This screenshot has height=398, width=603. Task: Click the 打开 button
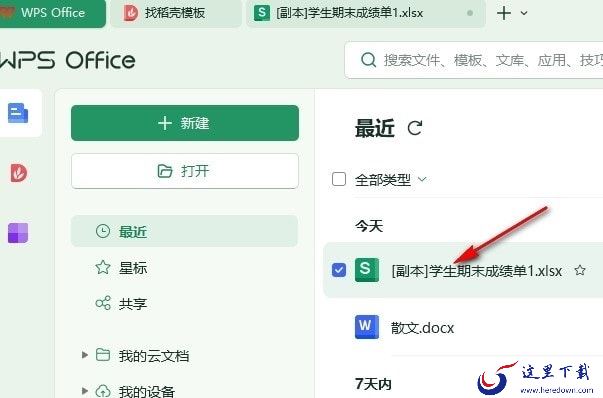[x=185, y=171]
